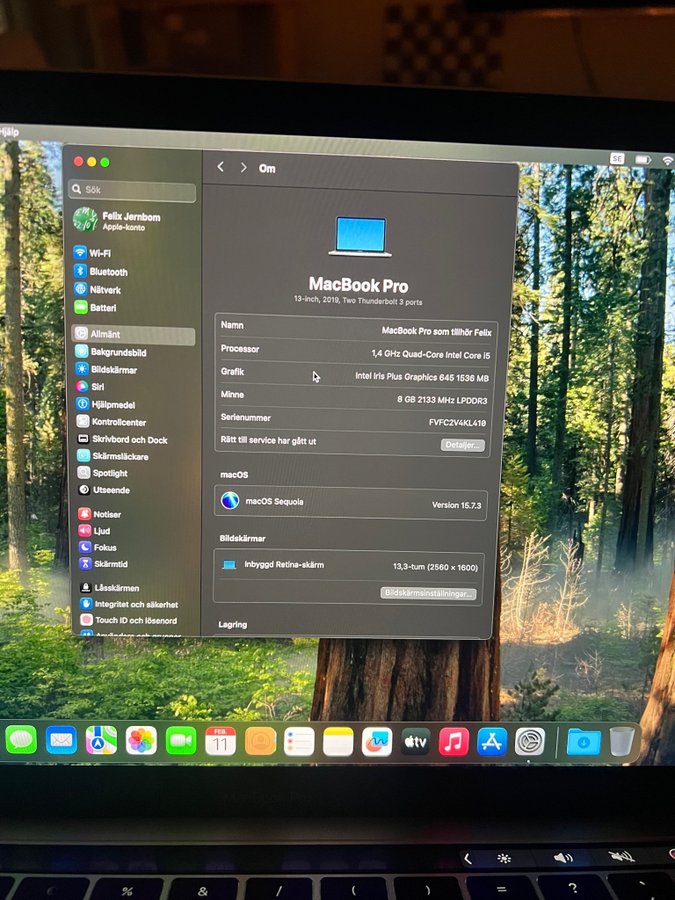Open Wi-Fi settings in the sidebar
The image size is (675, 900).
click(100, 254)
